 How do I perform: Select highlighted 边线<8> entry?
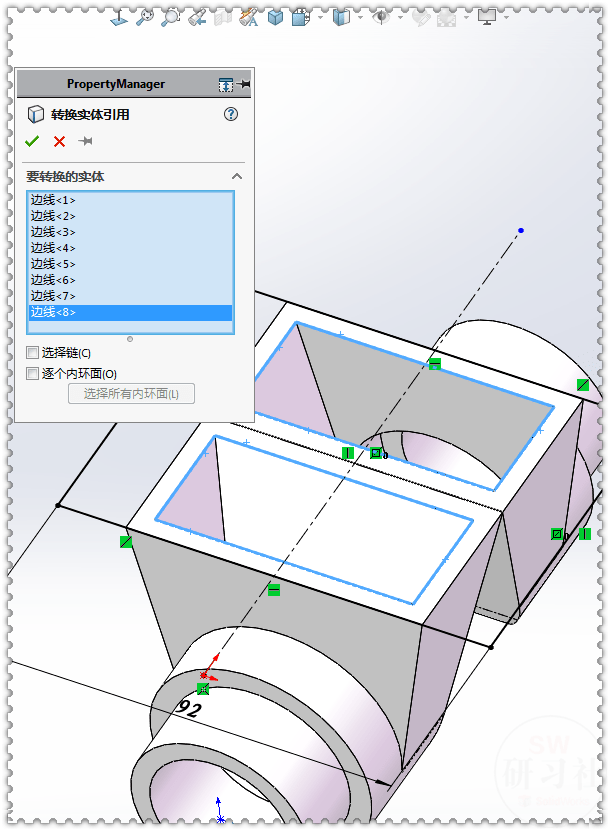(130, 312)
